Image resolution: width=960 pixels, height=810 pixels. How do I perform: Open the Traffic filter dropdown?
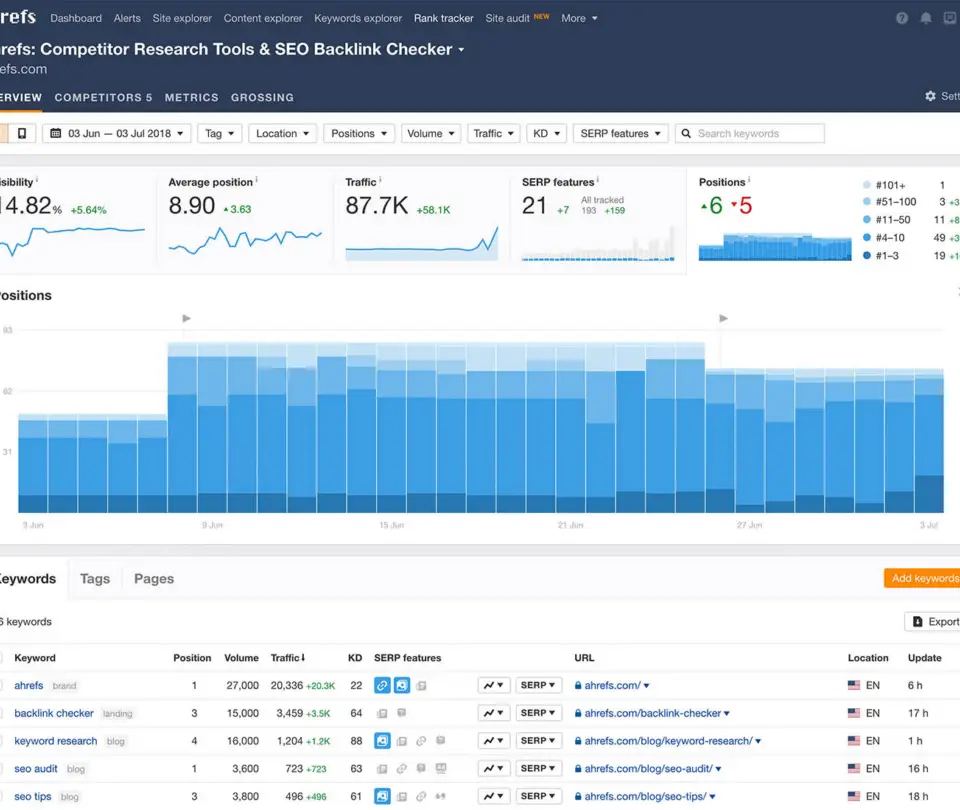[493, 133]
